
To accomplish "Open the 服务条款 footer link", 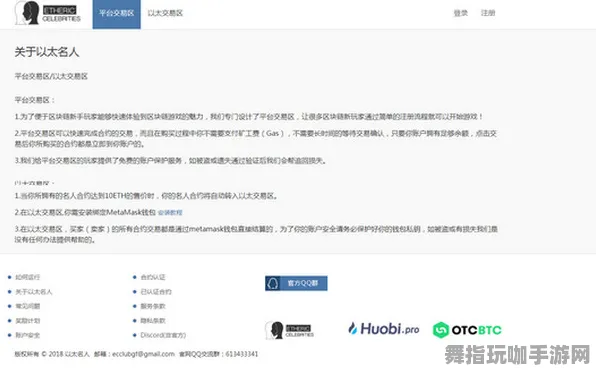I will tap(153, 306).
